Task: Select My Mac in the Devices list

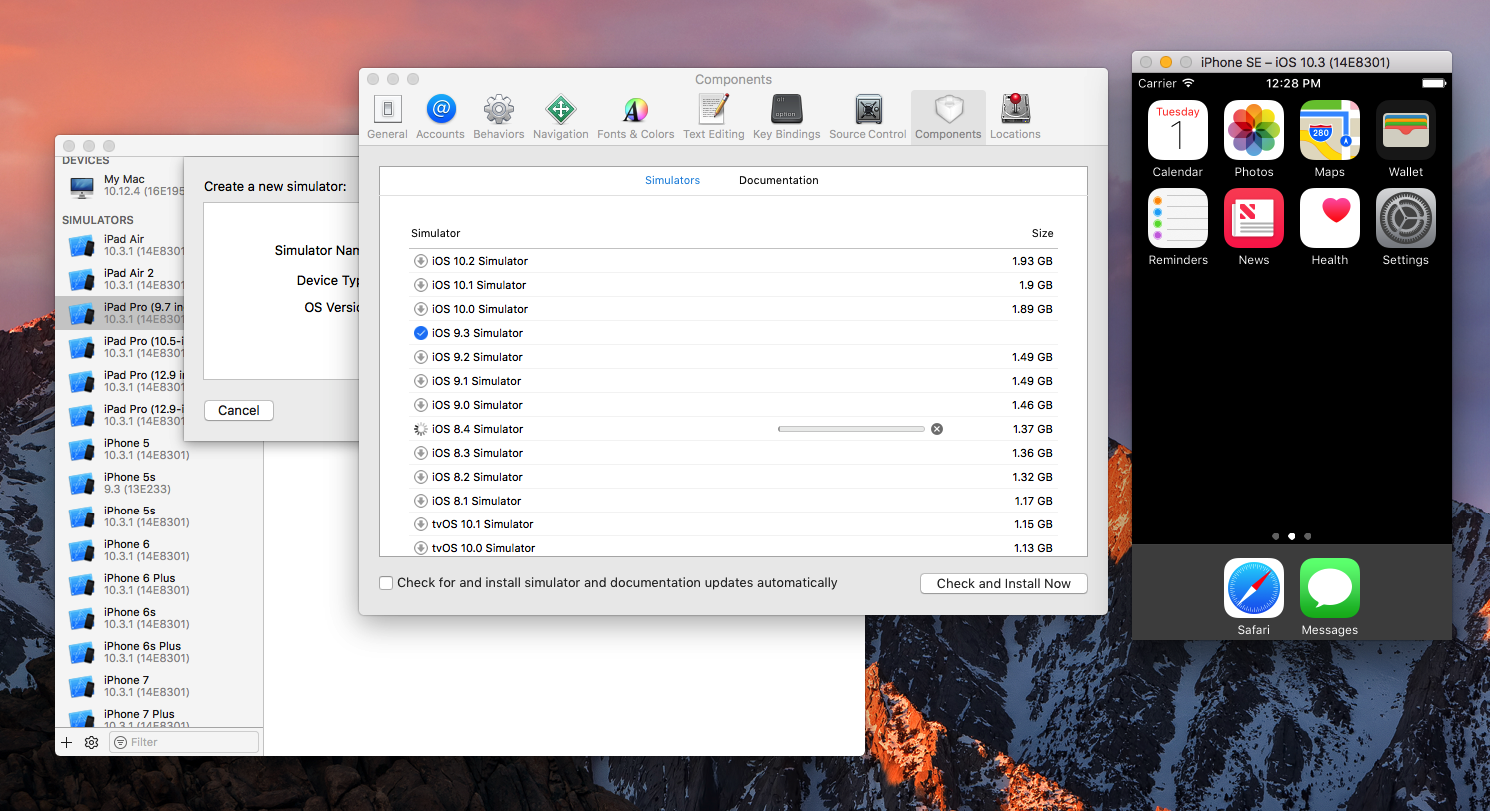Action: click(x=120, y=186)
